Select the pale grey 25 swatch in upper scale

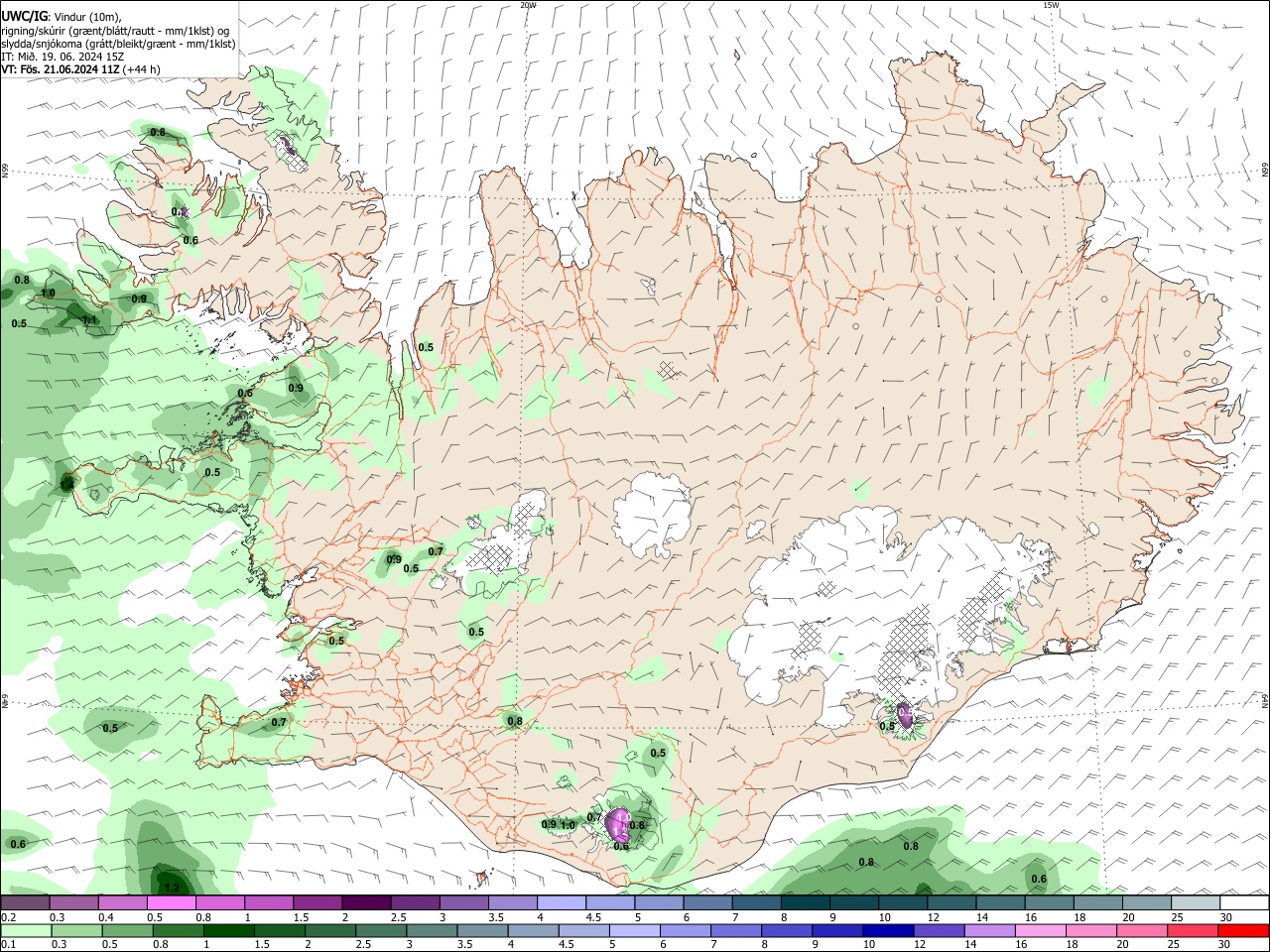[x=1196, y=903]
